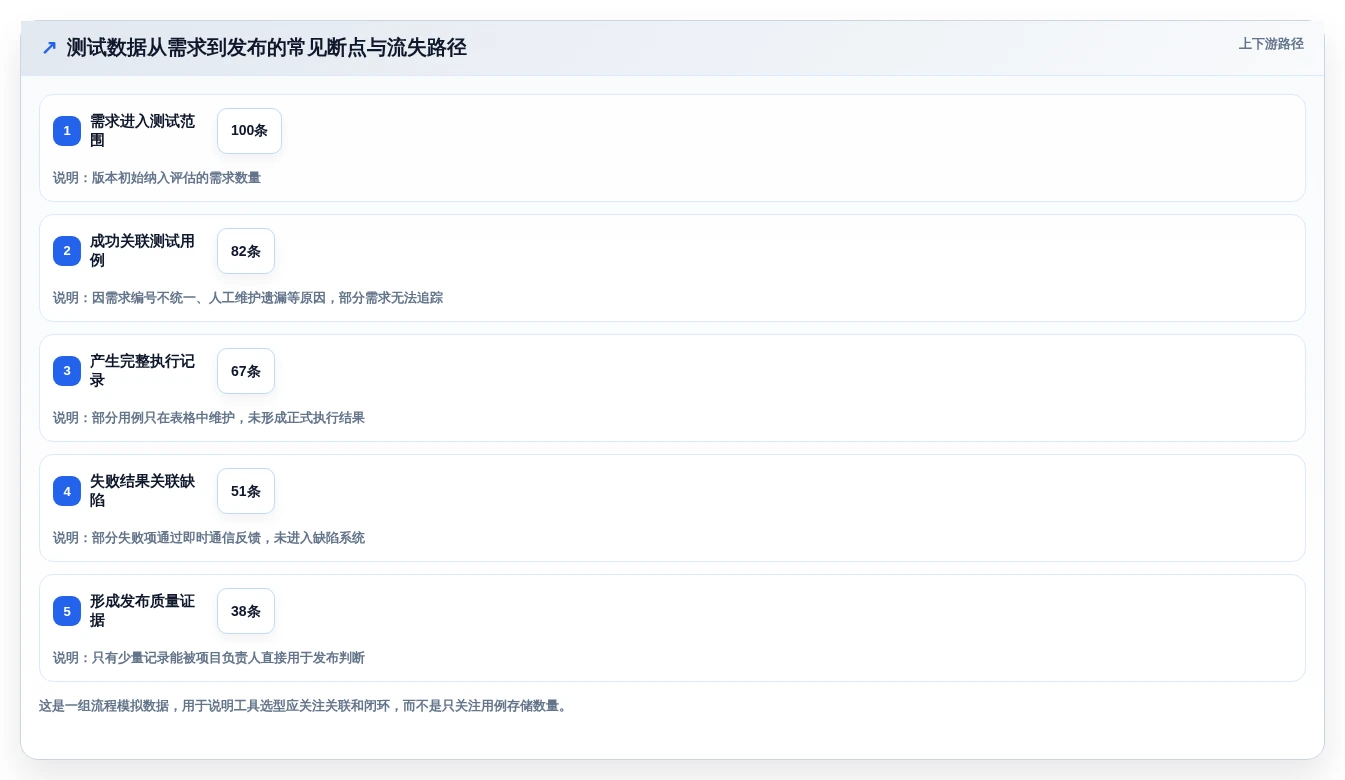1345x780 pixels.
Task: Click the step 1 number badge
Action: click(67, 131)
